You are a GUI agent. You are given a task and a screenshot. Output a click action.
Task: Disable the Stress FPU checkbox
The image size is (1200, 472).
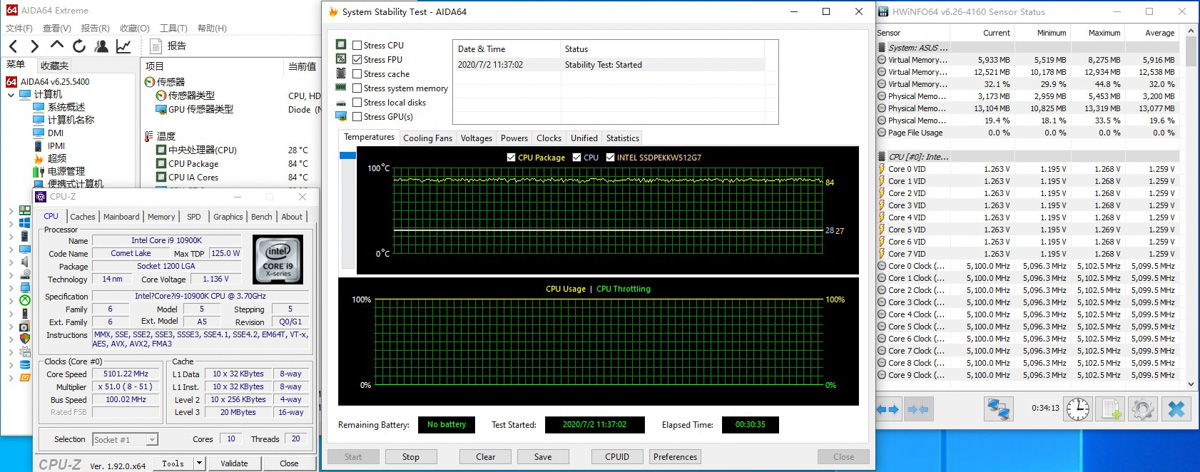(357, 60)
